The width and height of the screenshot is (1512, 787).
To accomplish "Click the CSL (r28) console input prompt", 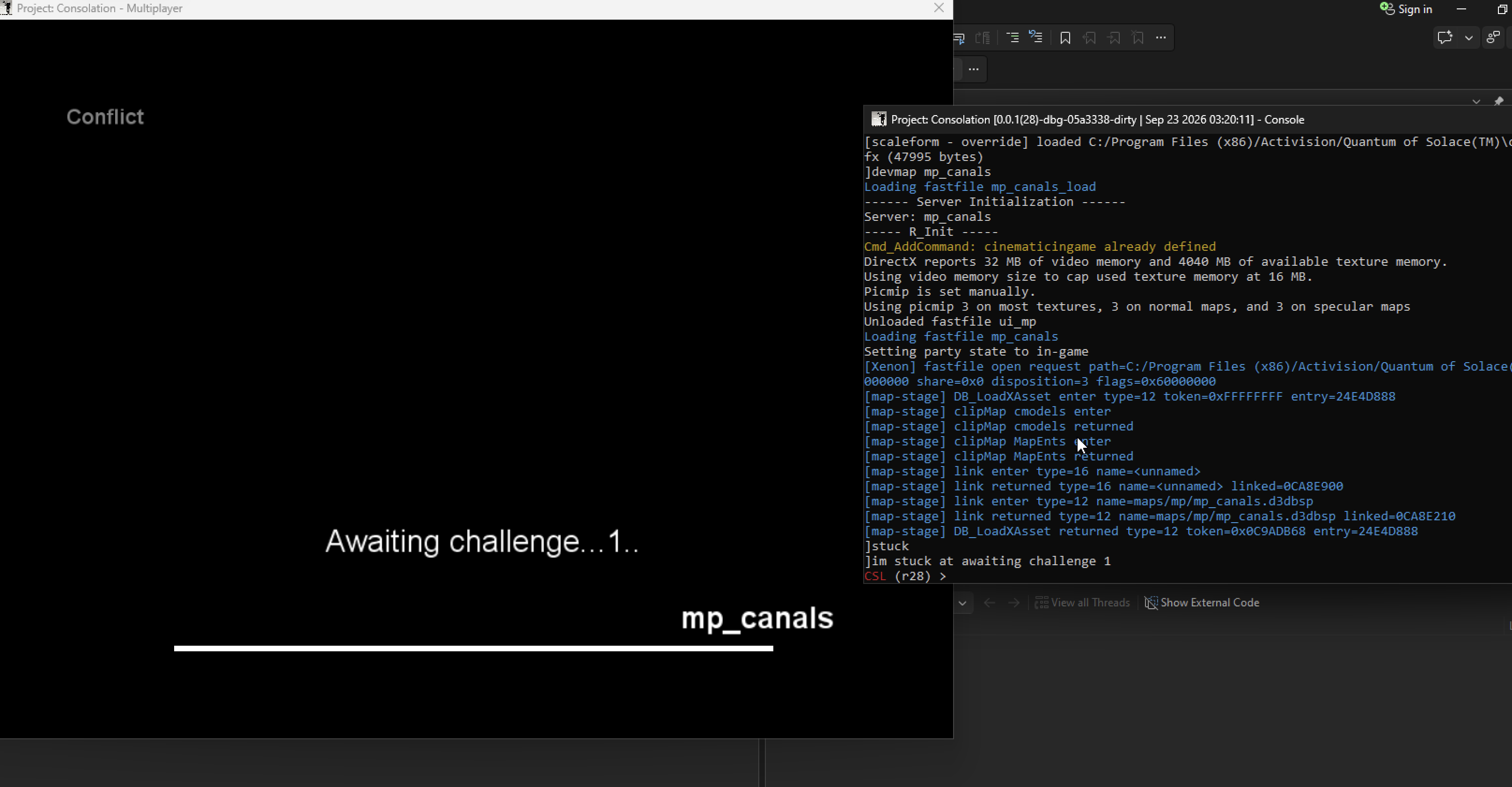I will coord(905,576).
